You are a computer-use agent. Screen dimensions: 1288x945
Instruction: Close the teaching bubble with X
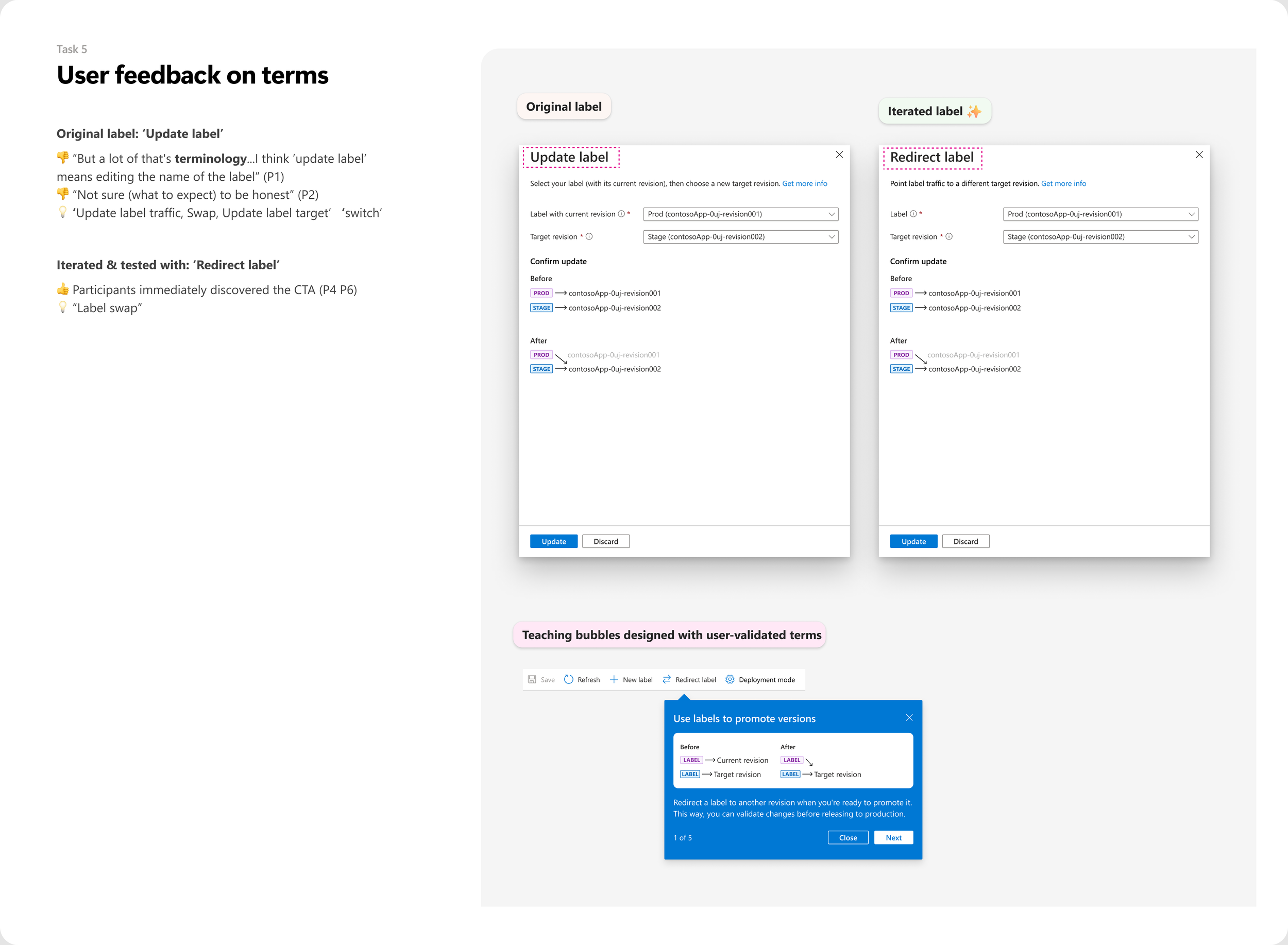[909, 718]
